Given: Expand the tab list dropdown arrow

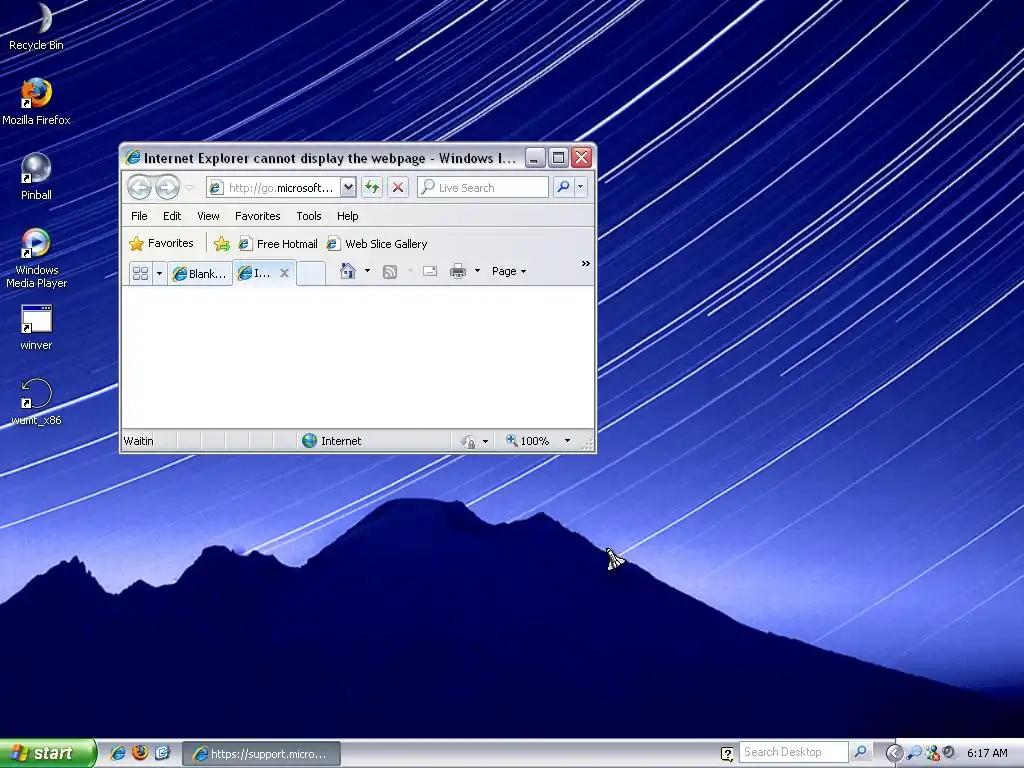Looking at the screenshot, I should [159, 274].
